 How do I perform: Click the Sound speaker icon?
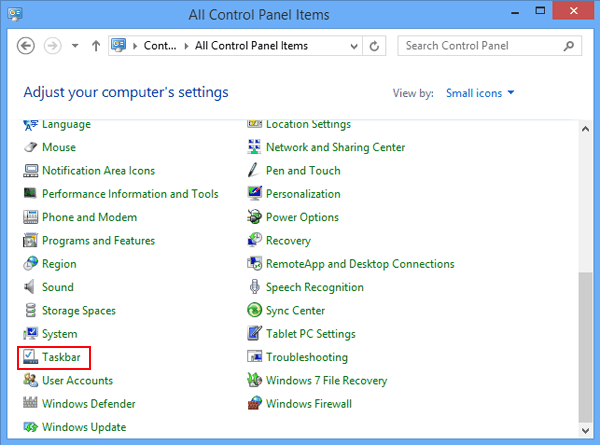point(31,287)
